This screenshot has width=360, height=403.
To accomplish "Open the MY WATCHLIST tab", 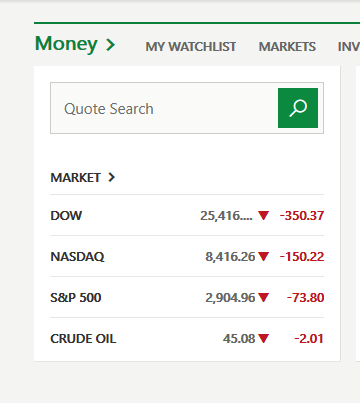I will pos(191,47).
